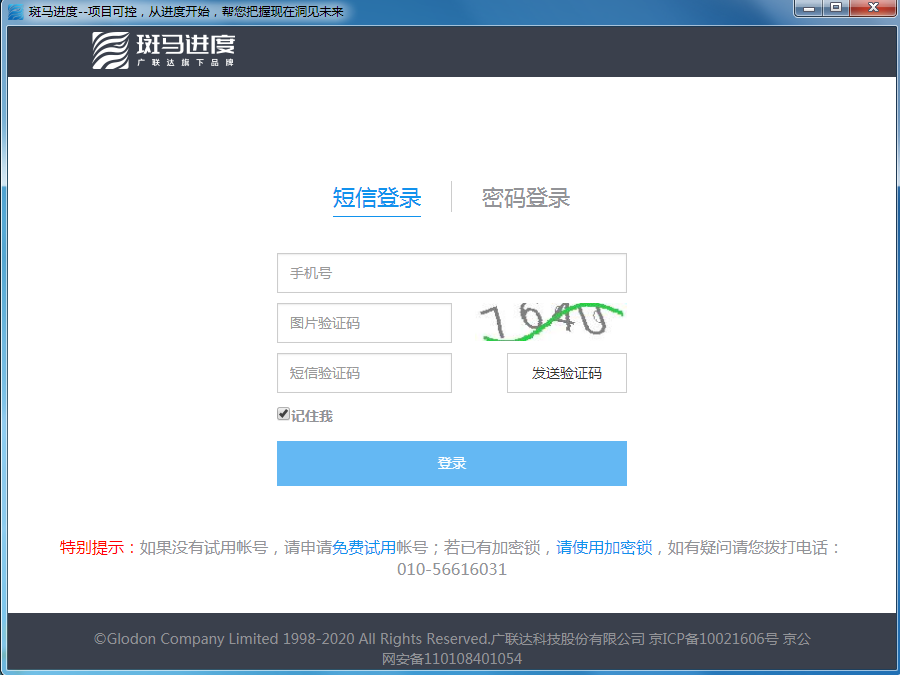Focus the 图片验证码 captcha input field

click(364, 323)
